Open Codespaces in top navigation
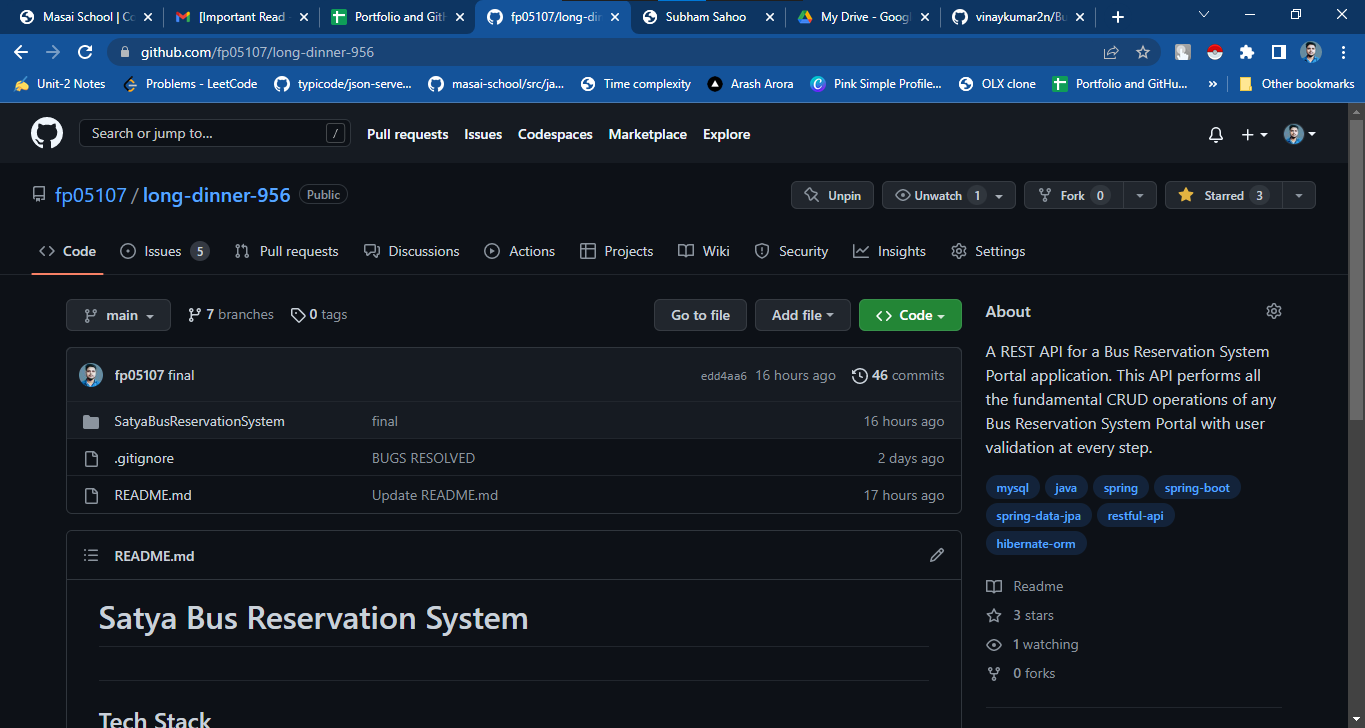 [x=555, y=134]
